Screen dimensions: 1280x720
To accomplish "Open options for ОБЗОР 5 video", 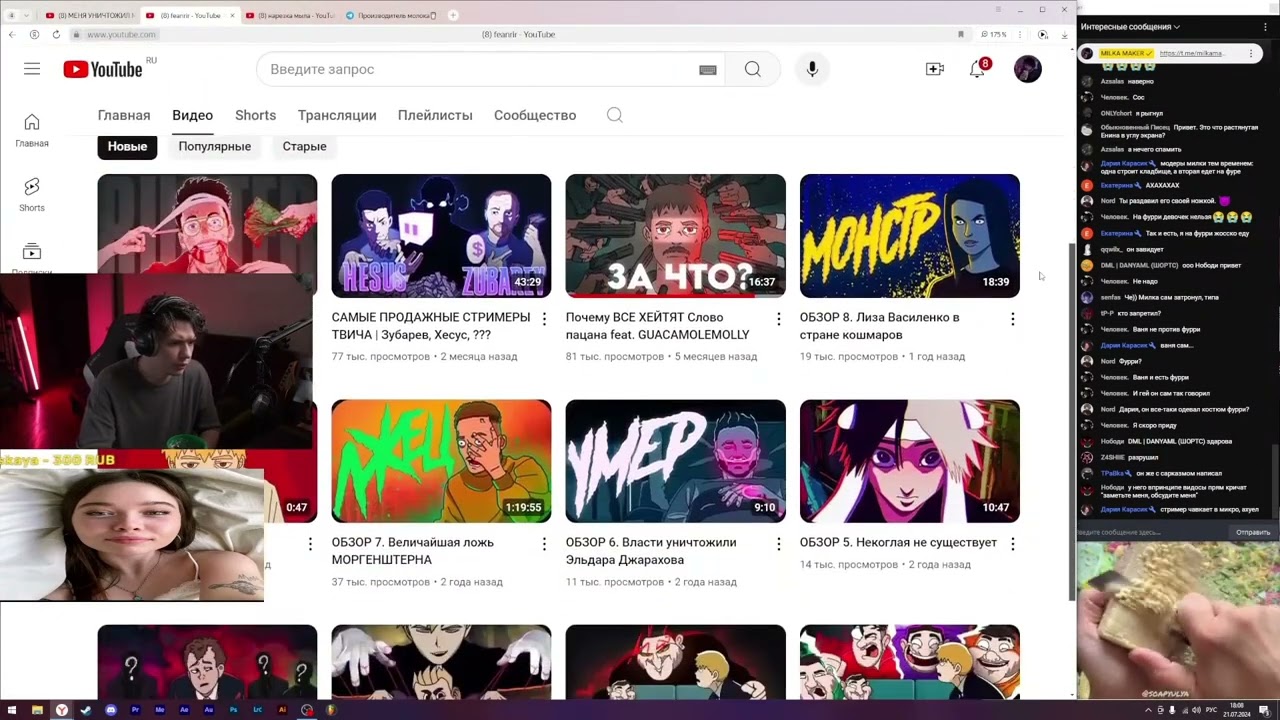I will 1012,544.
